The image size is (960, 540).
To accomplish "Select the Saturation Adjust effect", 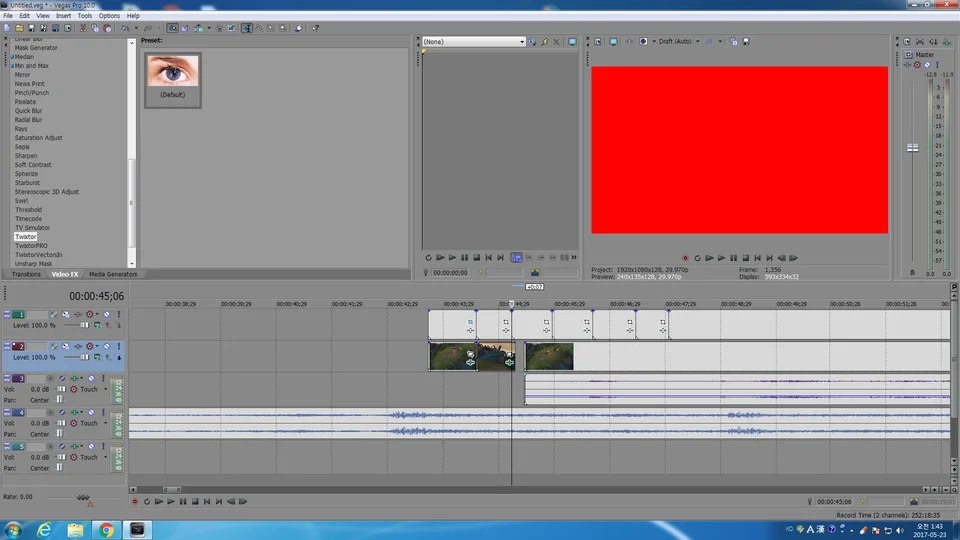I will tap(39, 138).
